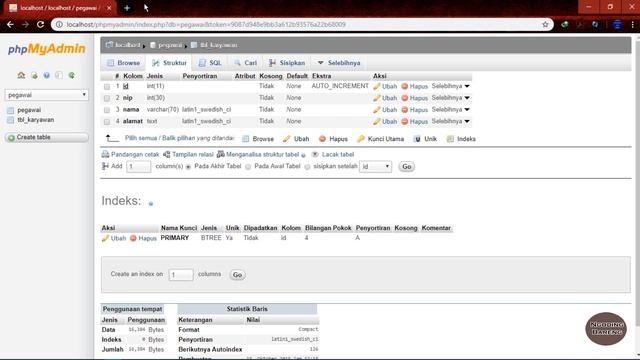640x360 pixels.
Task: Open the pegawai database dropdown in sidebar
Action: [x=47, y=95]
